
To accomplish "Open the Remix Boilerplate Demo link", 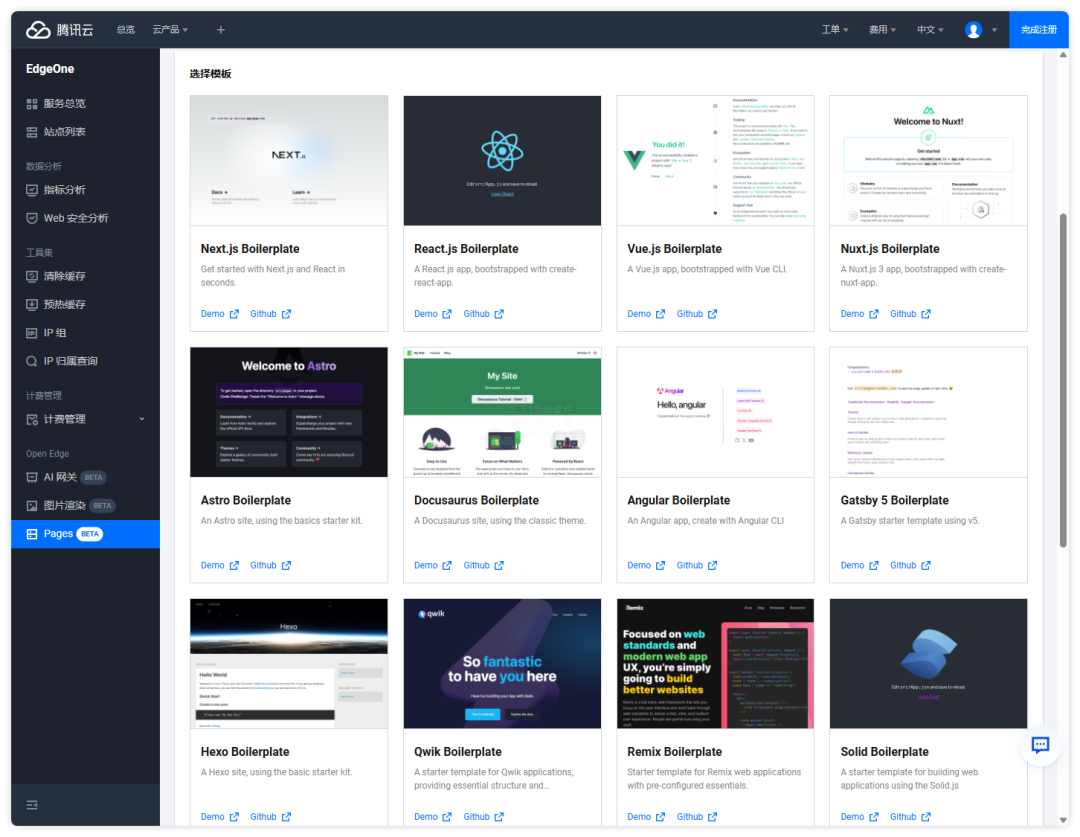I will pyautogui.click(x=638, y=816).
